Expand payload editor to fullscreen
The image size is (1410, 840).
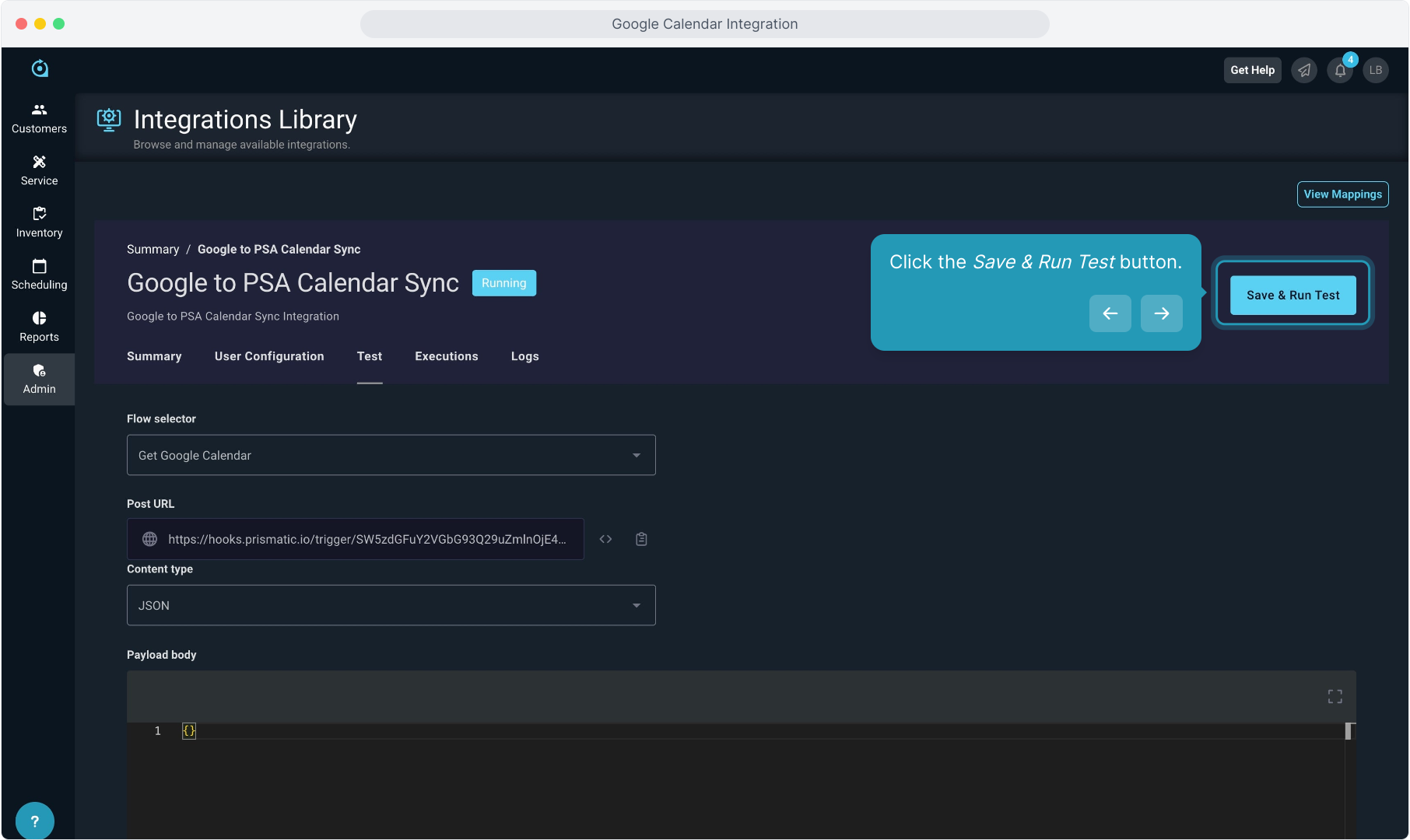click(1335, 696)
